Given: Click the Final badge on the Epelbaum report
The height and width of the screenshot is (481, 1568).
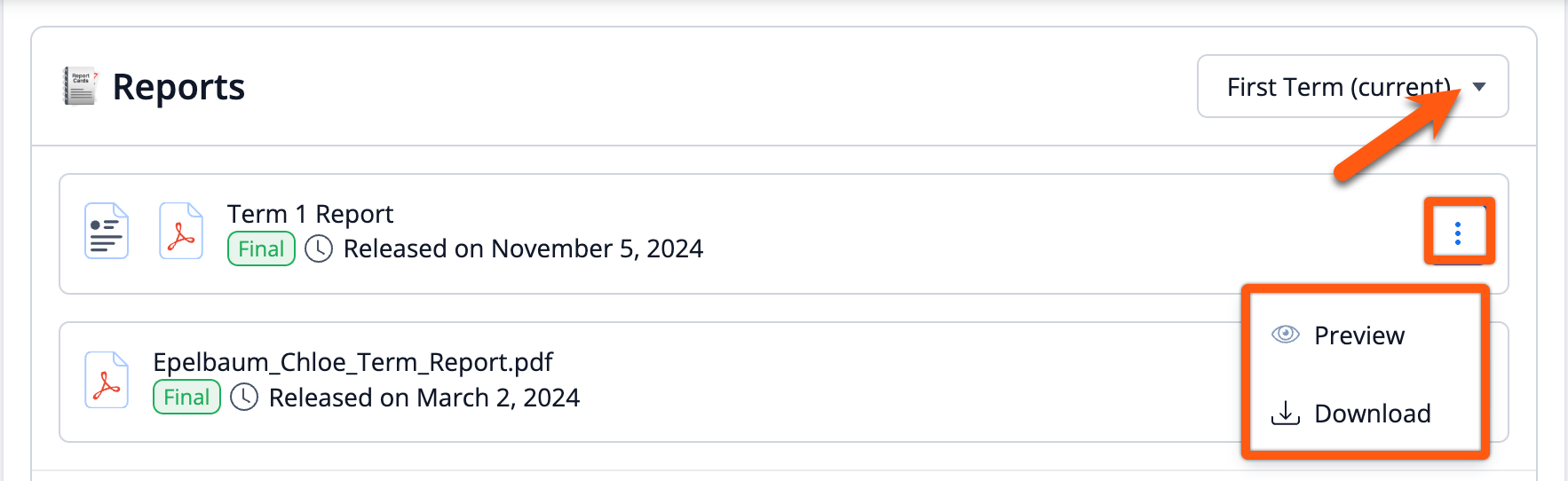Looking at the screenshot, I should (x=186, y=398).
